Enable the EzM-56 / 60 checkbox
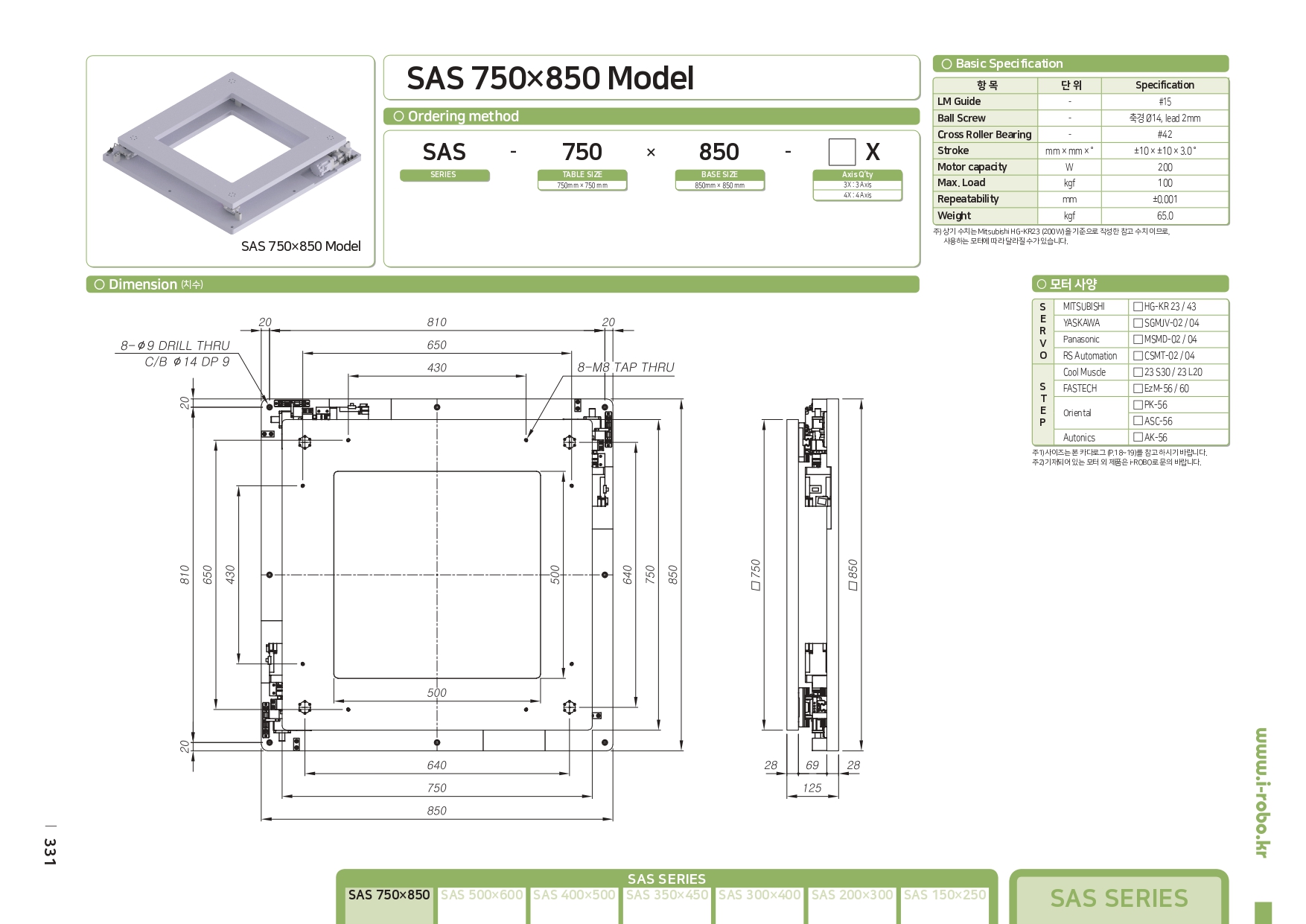The height and width of the screenshot is (924, 1306). point(1138,389)
